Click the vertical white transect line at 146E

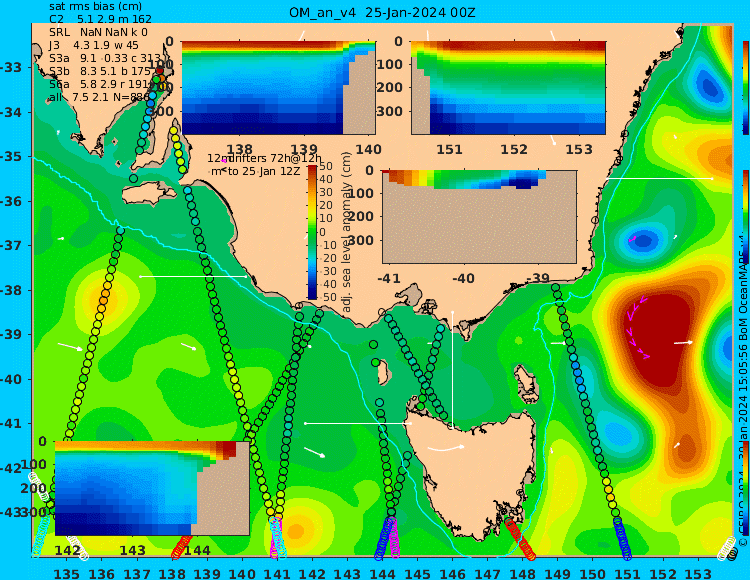452,369
